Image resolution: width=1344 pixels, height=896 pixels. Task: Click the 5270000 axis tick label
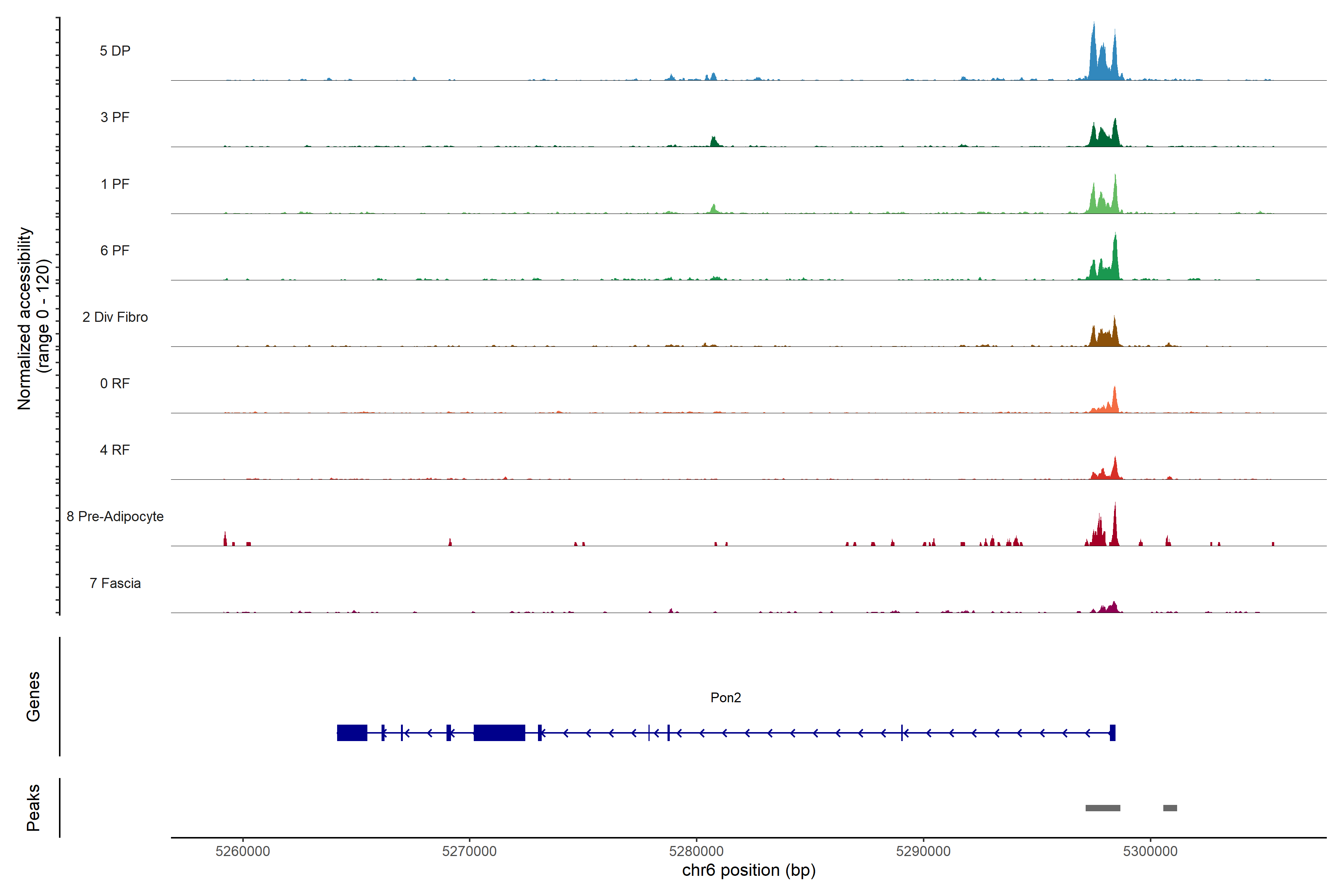point(469,851)
